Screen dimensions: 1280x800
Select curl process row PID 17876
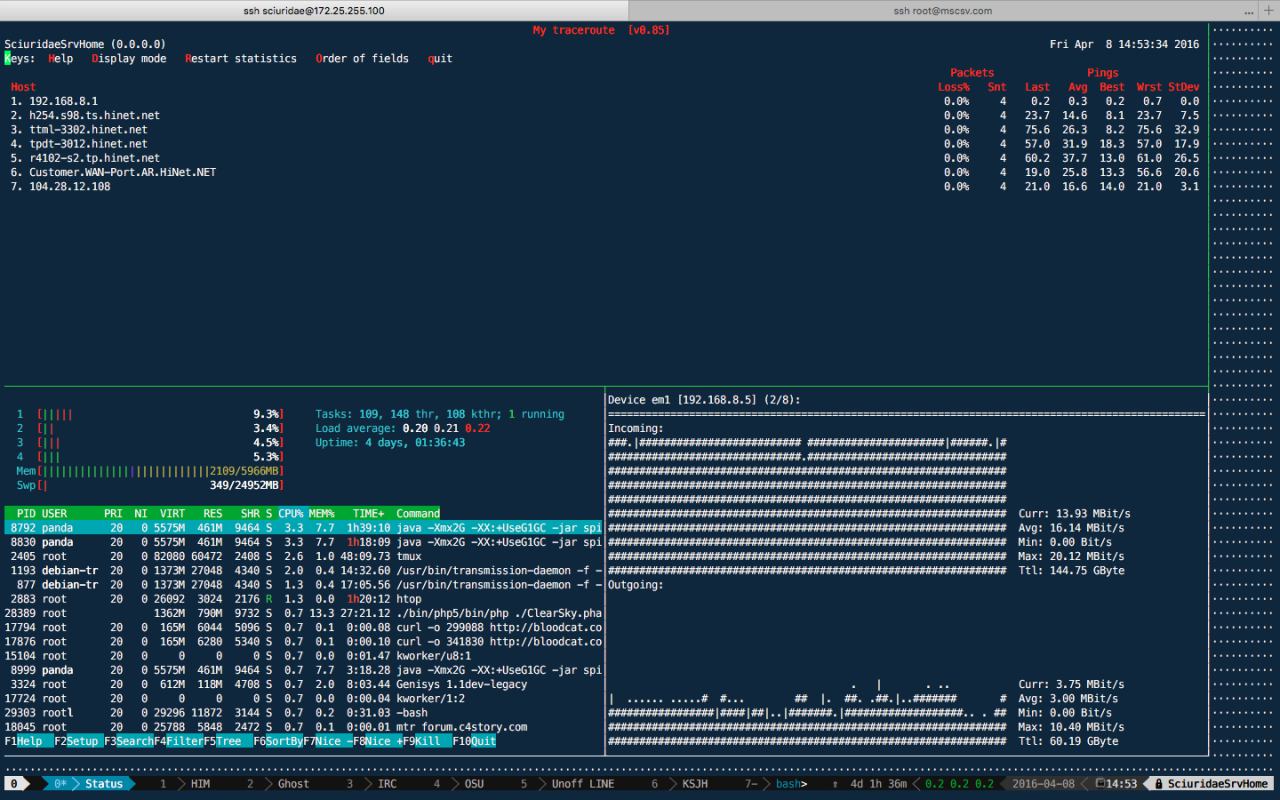[x=303, y=641]
